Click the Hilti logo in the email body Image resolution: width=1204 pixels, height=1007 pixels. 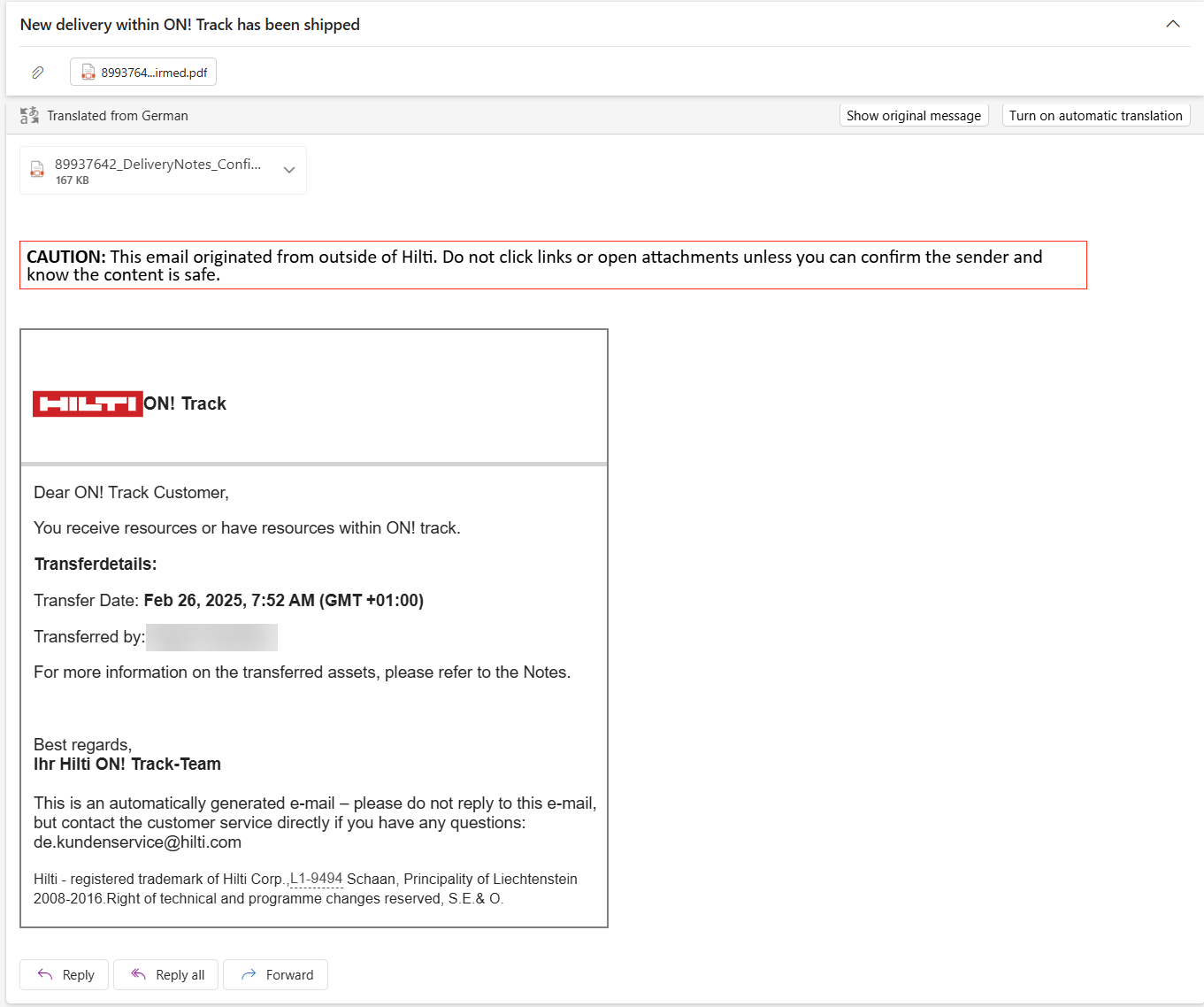click(x=88, y=404)
